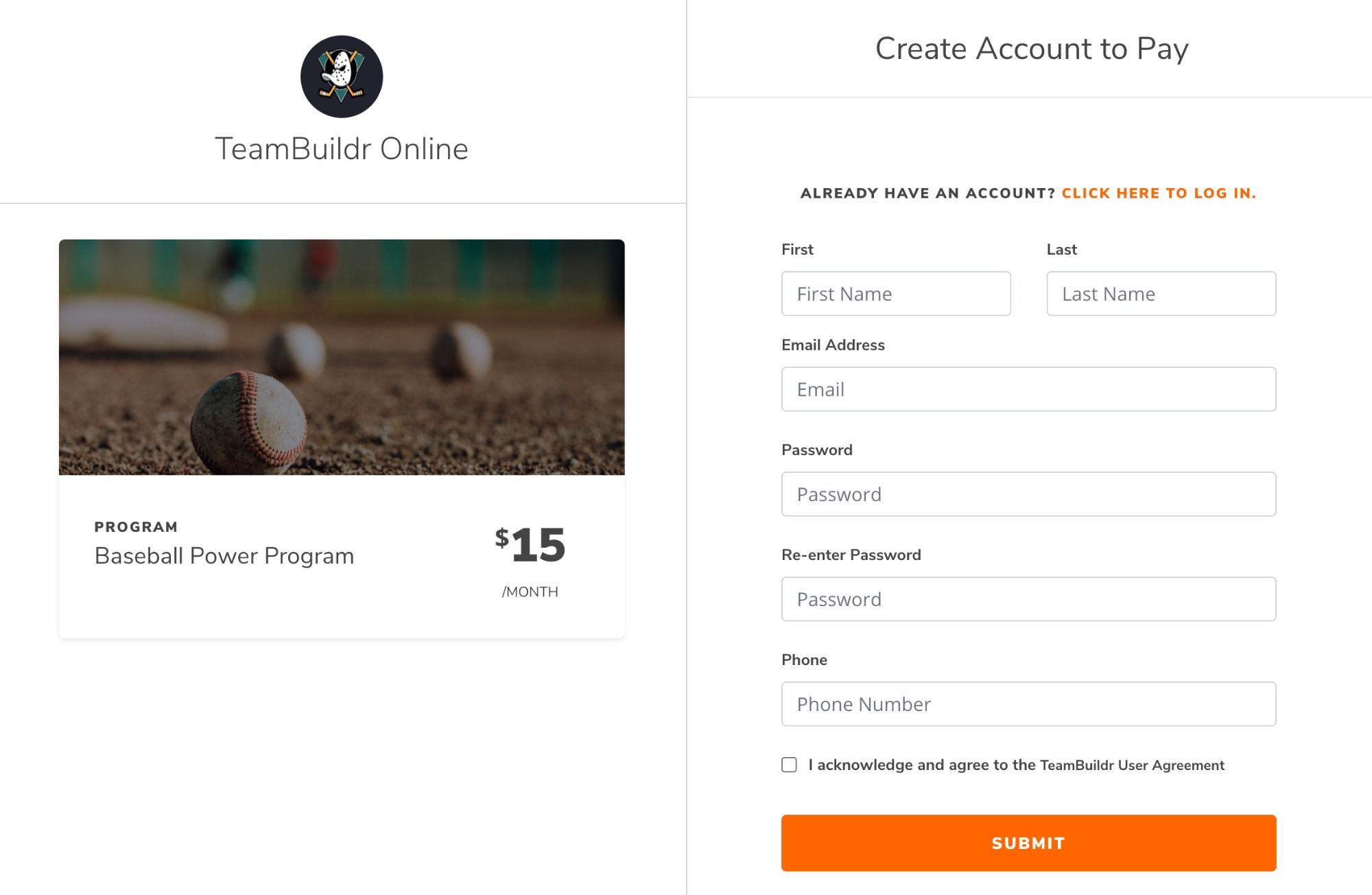Focus the Last Name input field
1372x895 pixels.
[x=1161, y=294]
